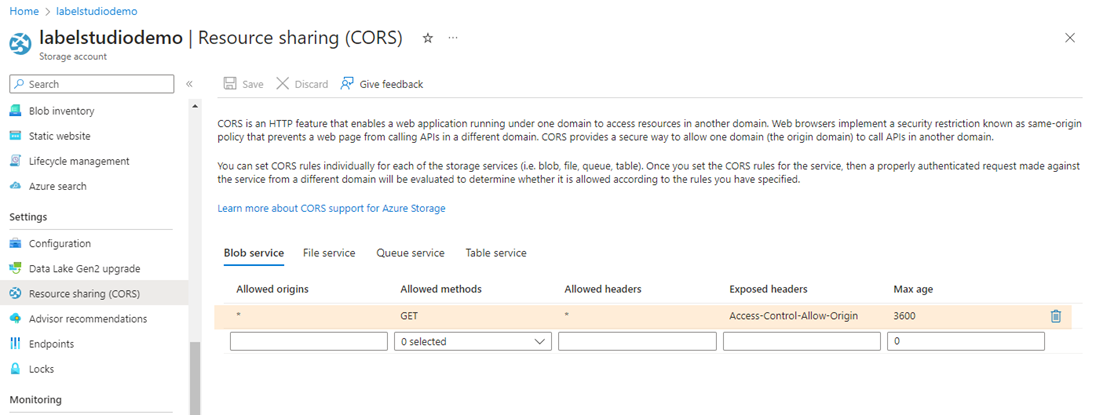Collapse the sidebar with double chevron
The image size is (1096, 415).
click(189, 84)
